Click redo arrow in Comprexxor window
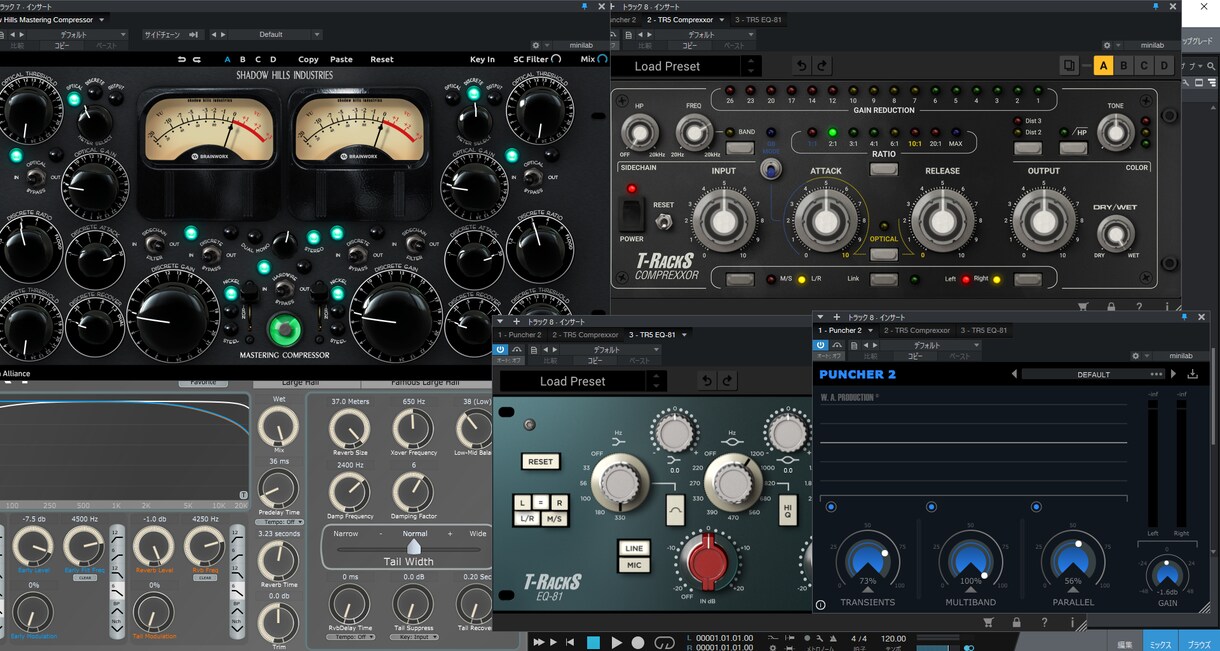 (x=822, y=66)
